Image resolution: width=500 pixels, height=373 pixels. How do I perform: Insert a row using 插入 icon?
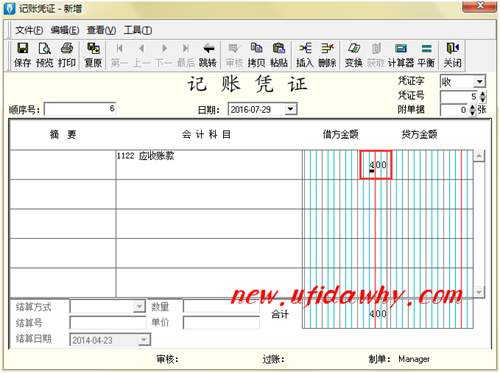[x=305, y=55]
